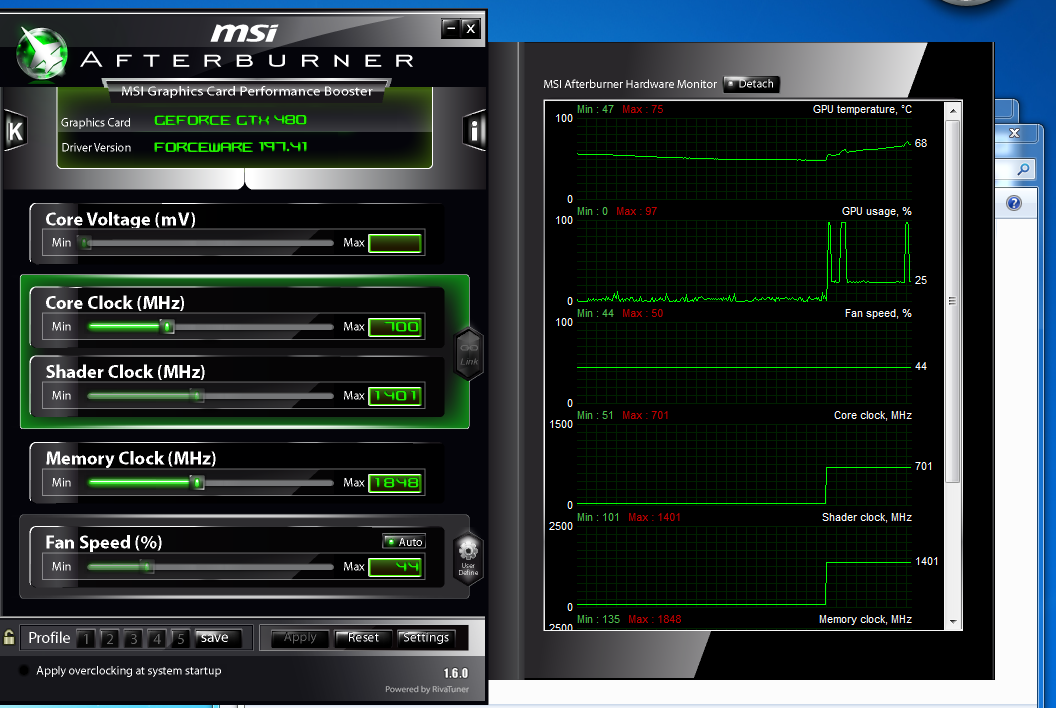This screenshot has height=708, width=1056.
Task: Click the 1.6.0 version number
Action: click(455, 673)
